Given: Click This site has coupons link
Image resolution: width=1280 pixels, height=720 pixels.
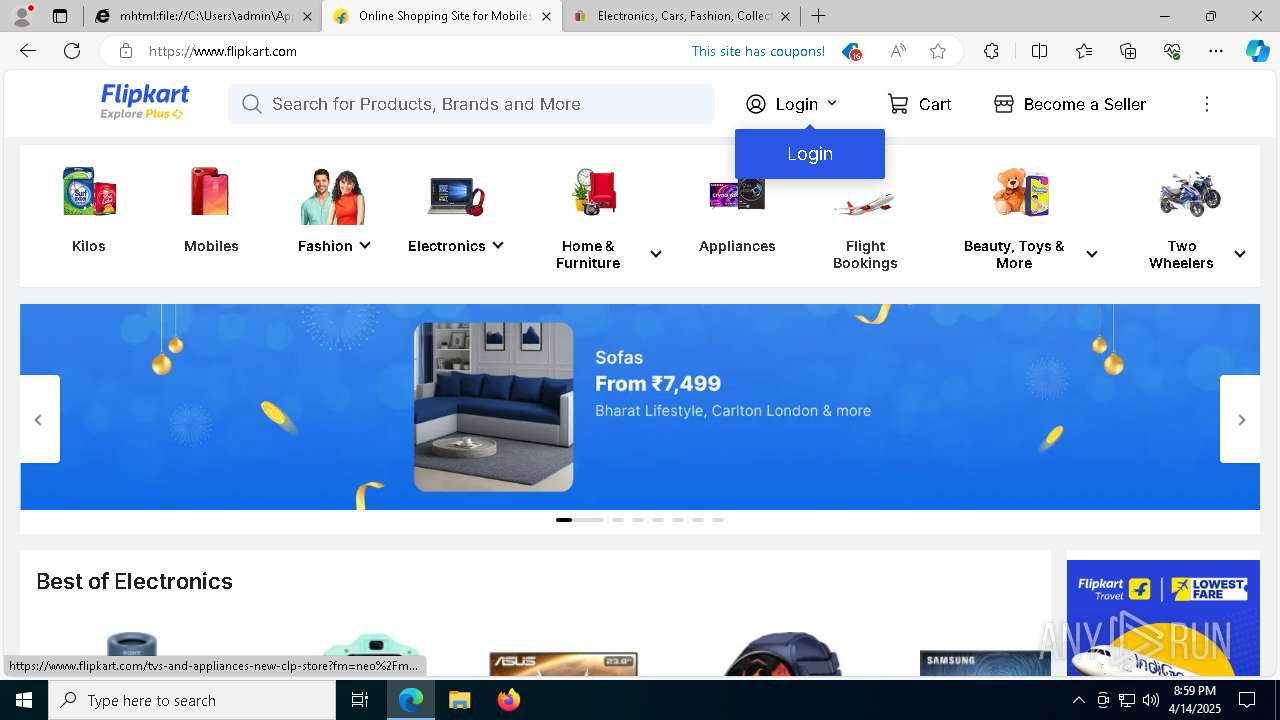Looking at the screenshot, I should (758, 51).
